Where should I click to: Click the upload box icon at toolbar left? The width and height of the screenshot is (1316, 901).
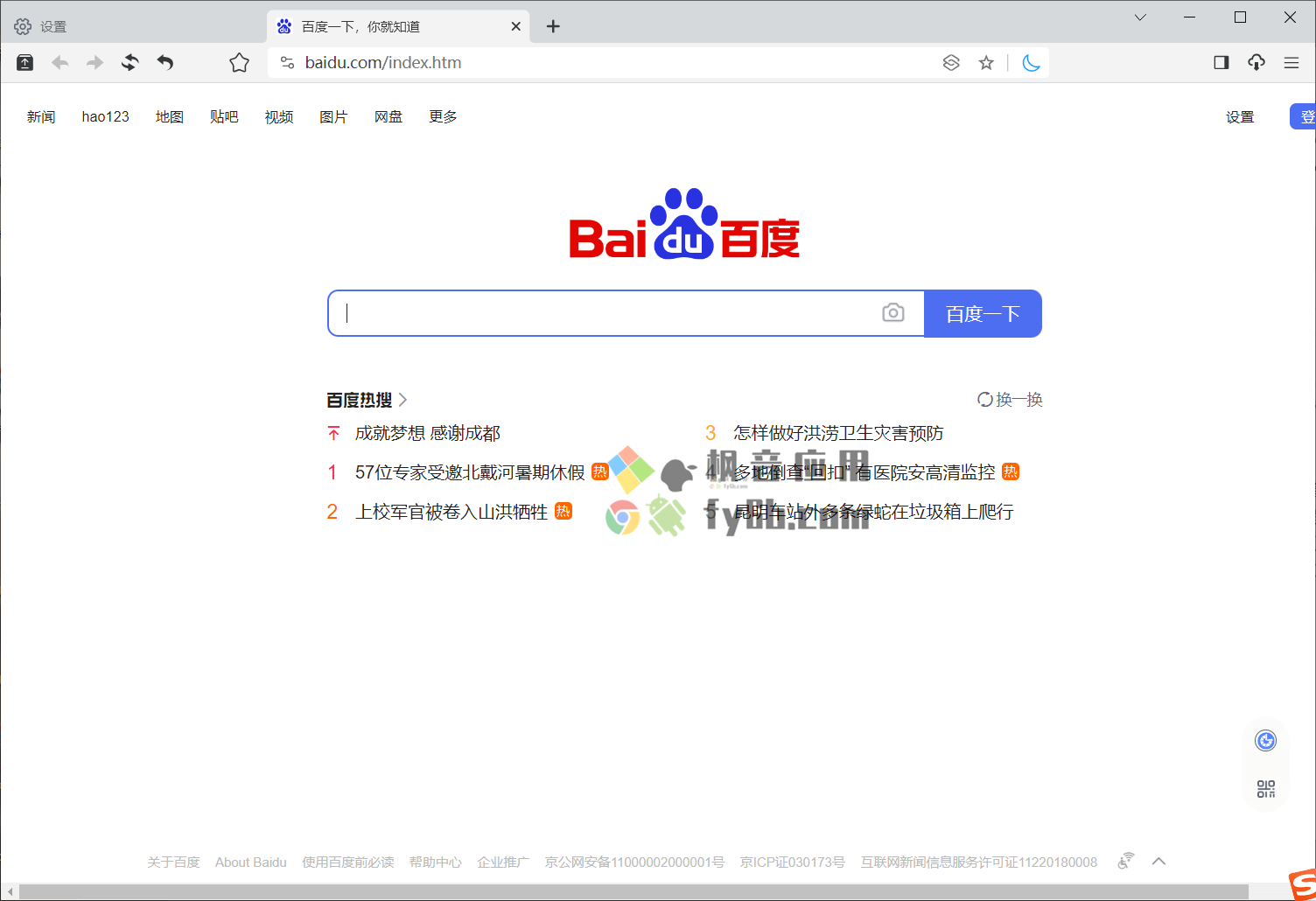[25, 62]
